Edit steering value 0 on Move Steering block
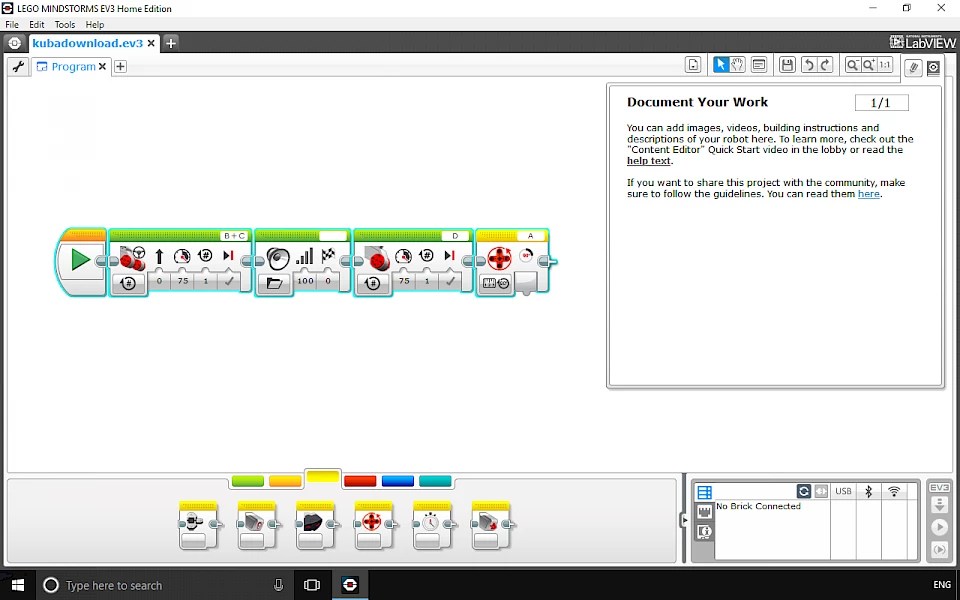 [159, 281]
